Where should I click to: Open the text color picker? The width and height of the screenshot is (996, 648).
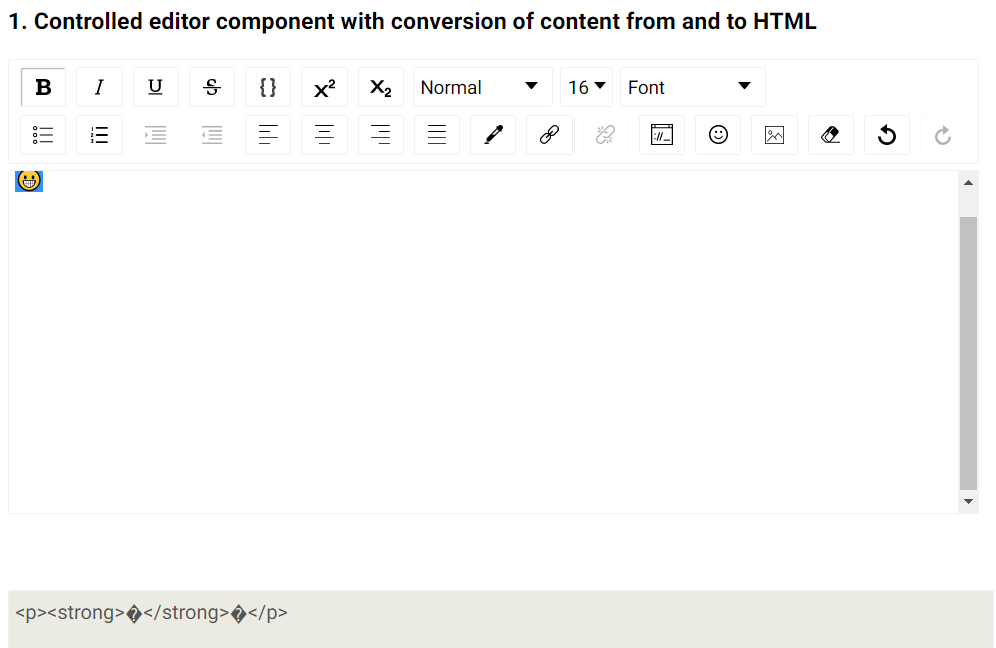point(493,135)
